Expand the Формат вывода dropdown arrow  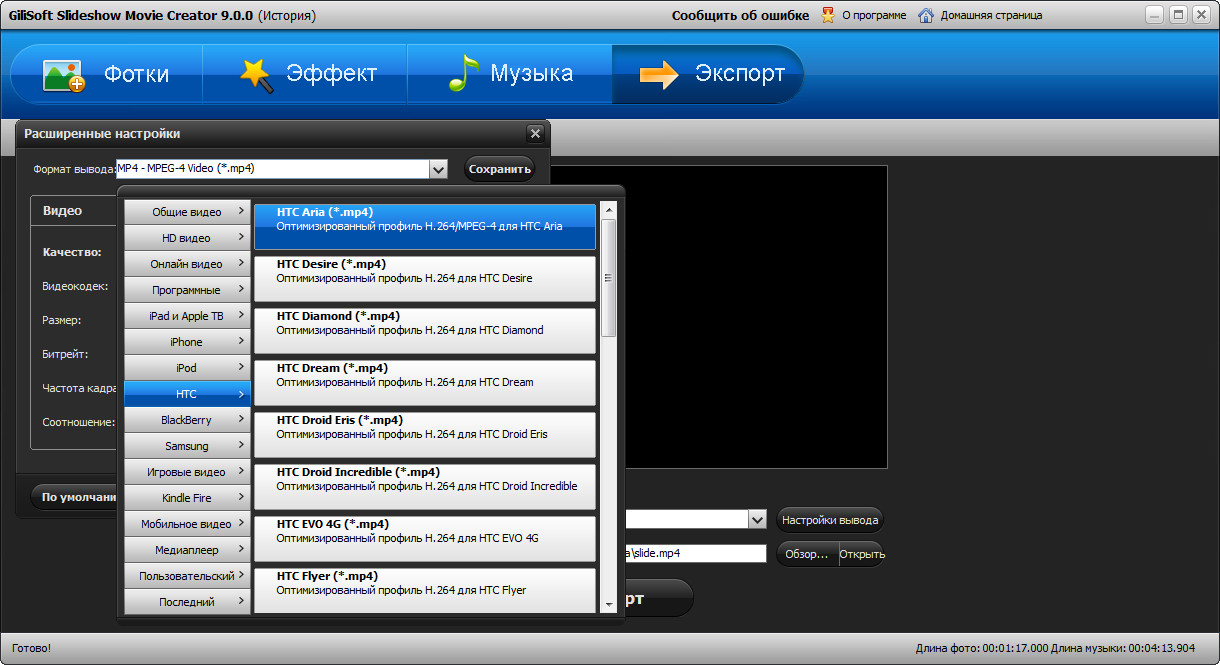[x=438, y=169]
